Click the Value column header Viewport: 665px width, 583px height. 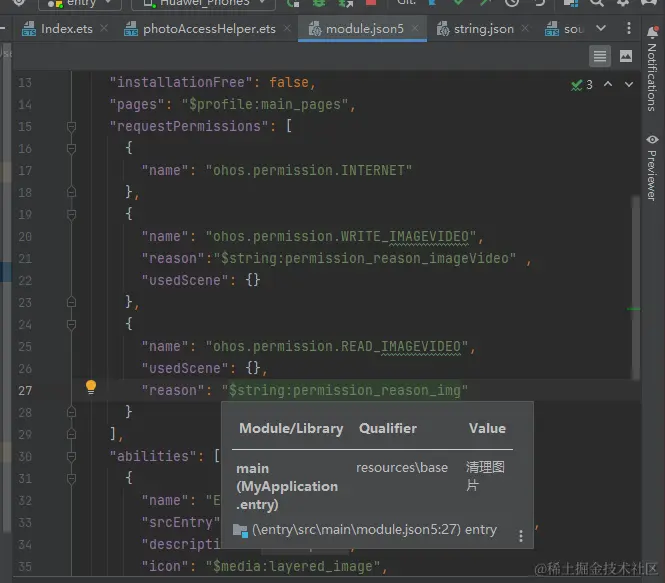click(487, 428)
